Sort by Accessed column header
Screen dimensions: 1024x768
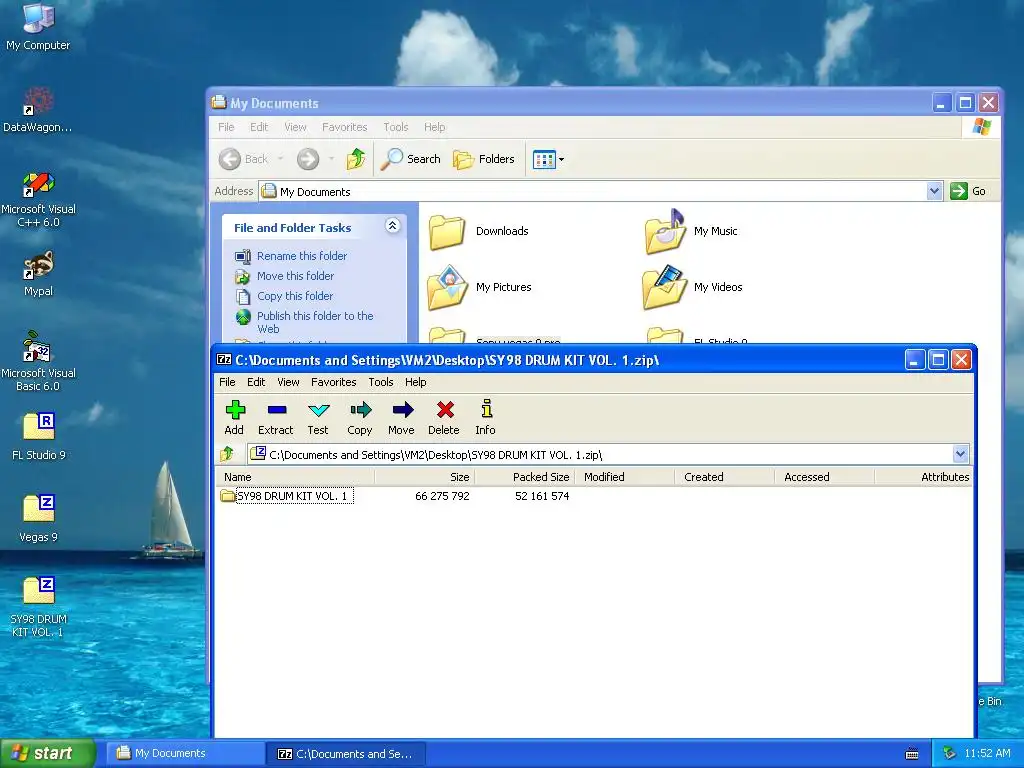pyautogui.click(x=824, y=477)
